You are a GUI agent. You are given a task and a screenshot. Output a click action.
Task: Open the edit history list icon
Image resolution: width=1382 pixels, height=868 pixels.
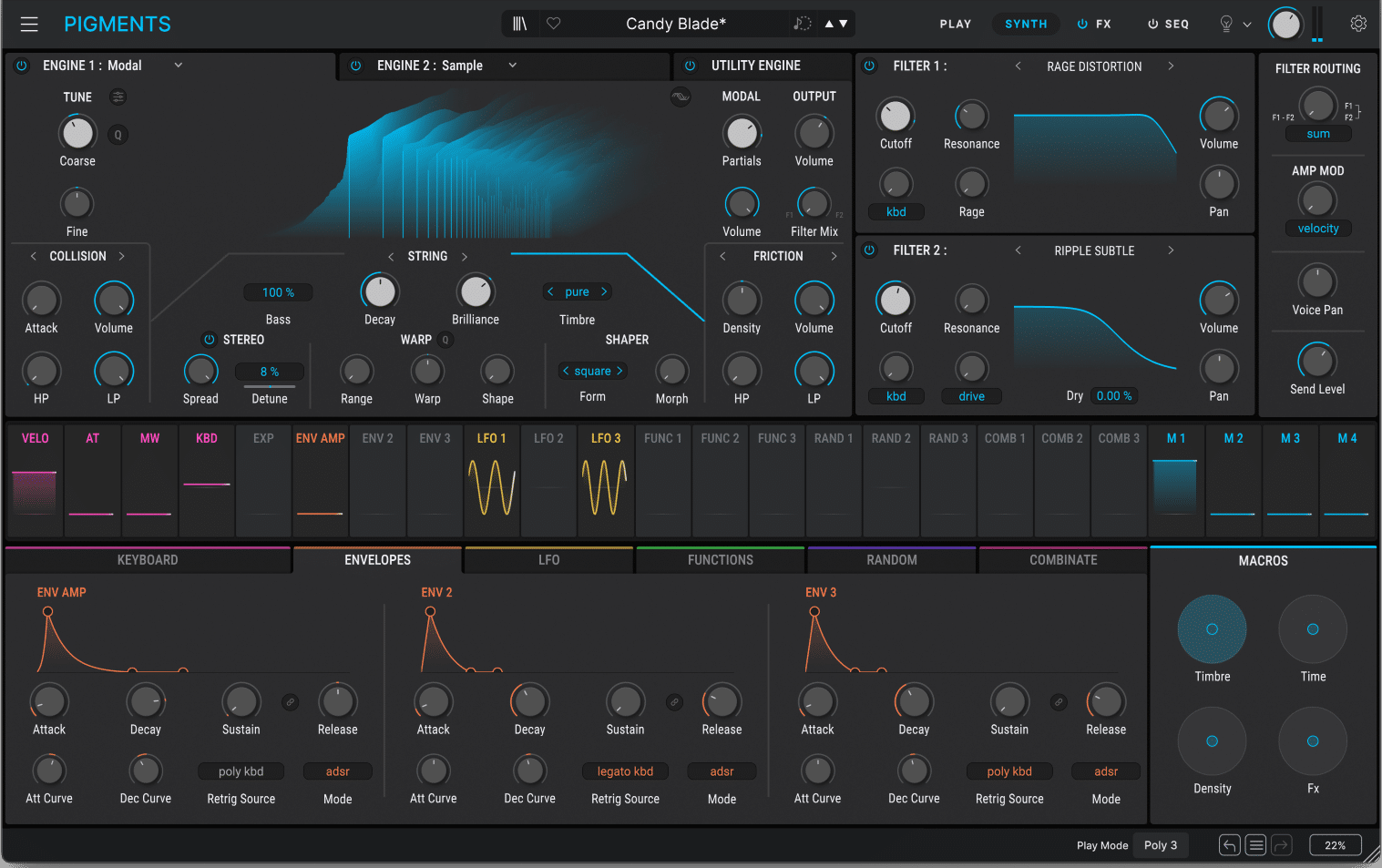1255,845
